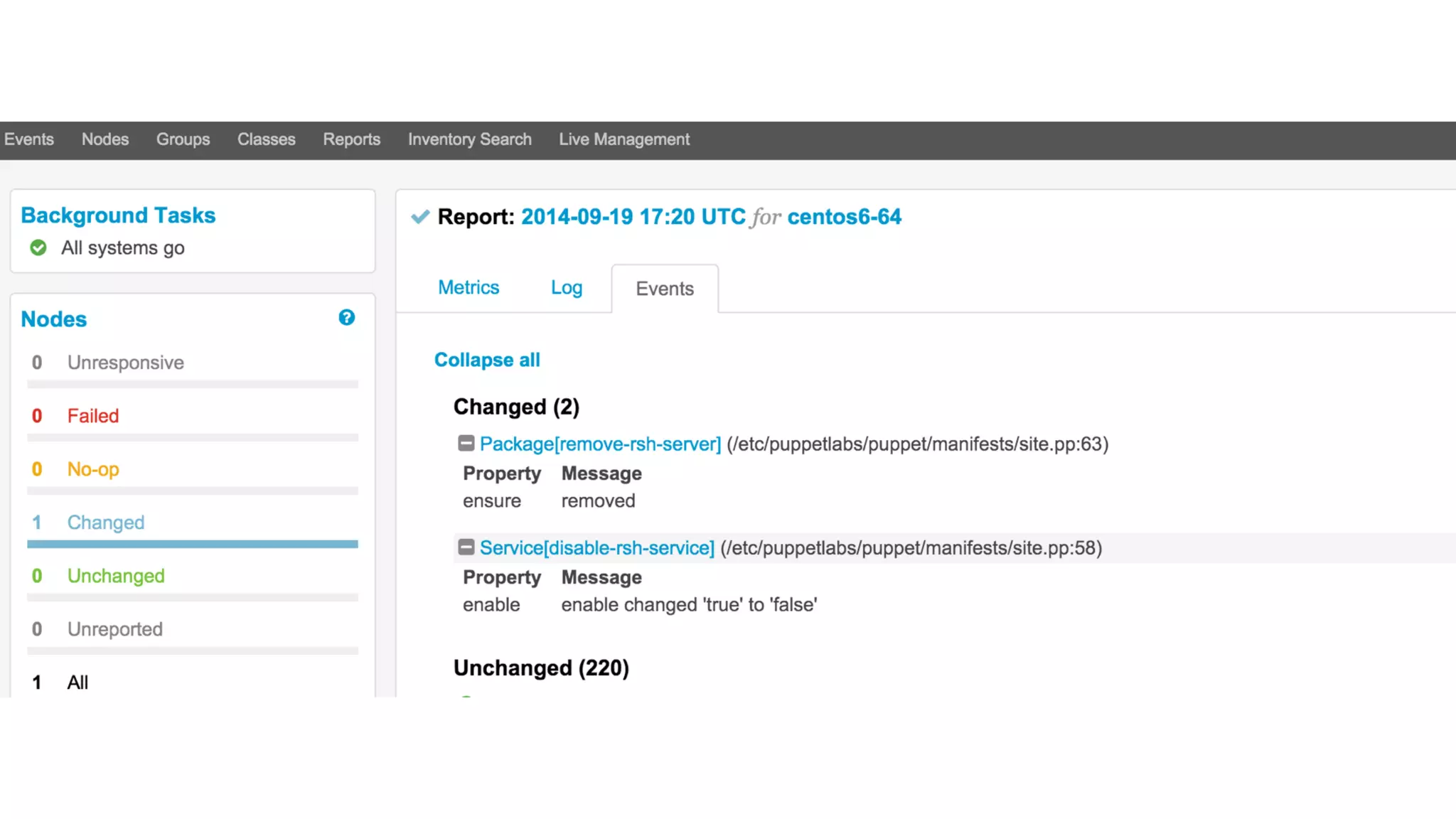Click Collapse all link
The height and width of the screenshot is (819, 1456).
click(487, 360)
